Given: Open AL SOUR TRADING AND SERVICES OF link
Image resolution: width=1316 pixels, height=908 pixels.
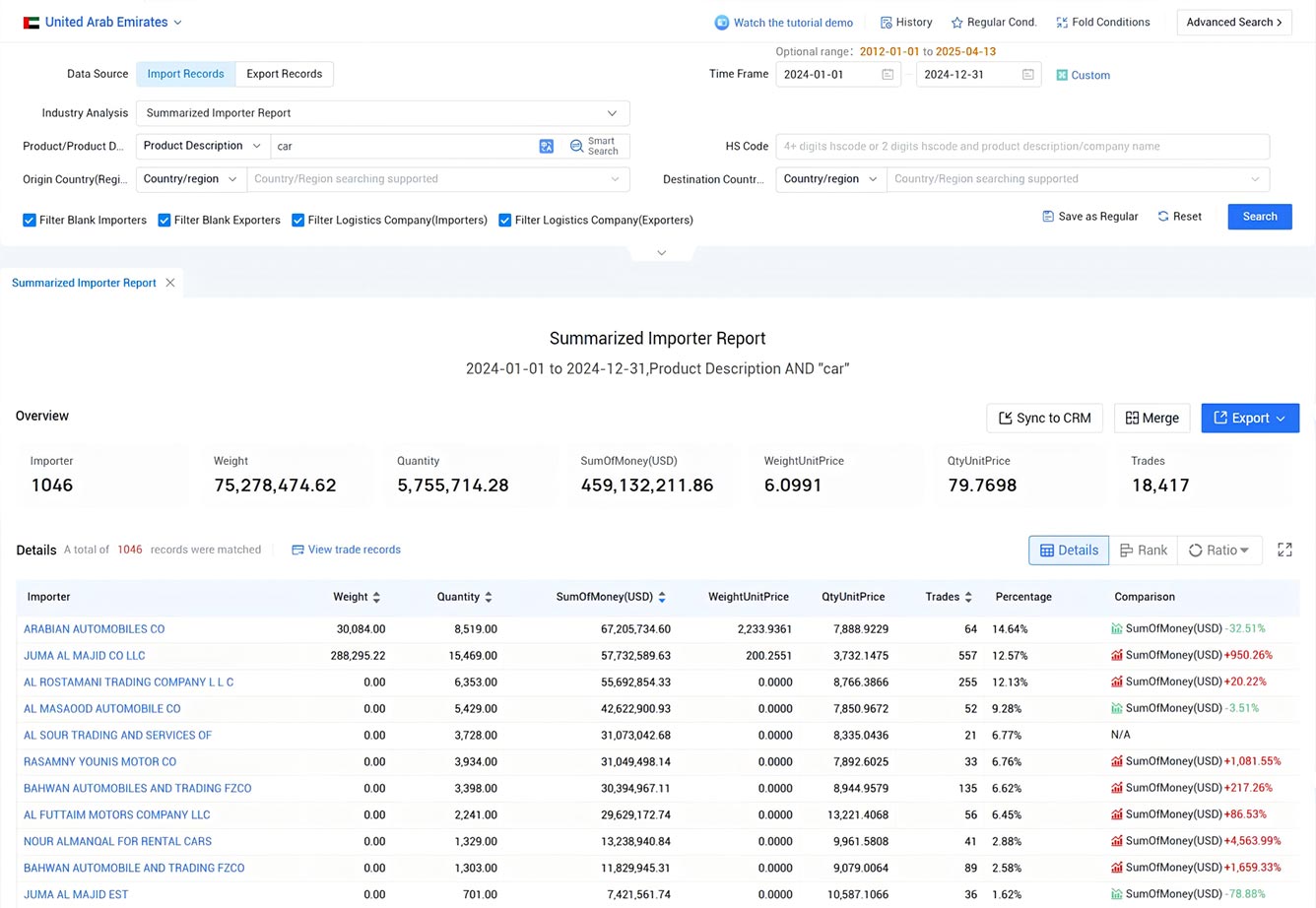Looking at the screenshot, I should (x=118, y=735).
